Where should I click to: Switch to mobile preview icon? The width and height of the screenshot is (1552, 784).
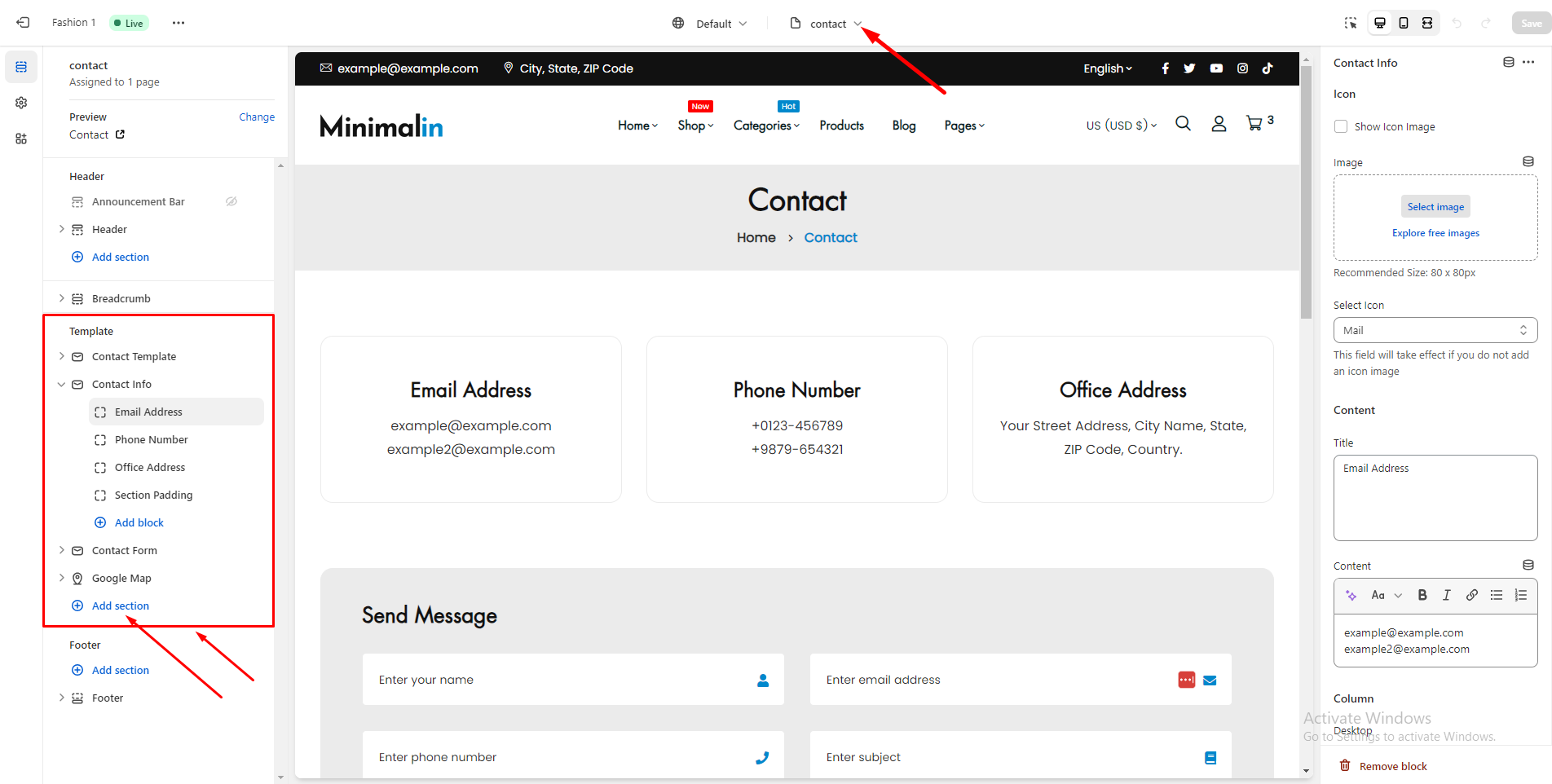[x=1404, y=23]
